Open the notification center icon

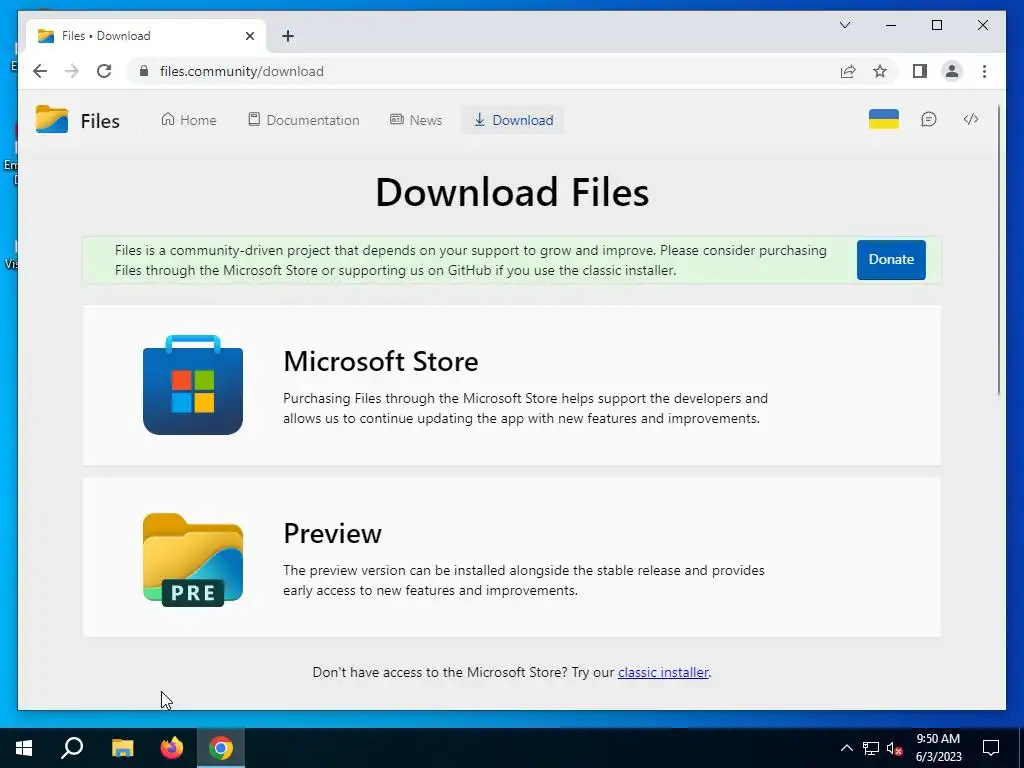(991, 748)
